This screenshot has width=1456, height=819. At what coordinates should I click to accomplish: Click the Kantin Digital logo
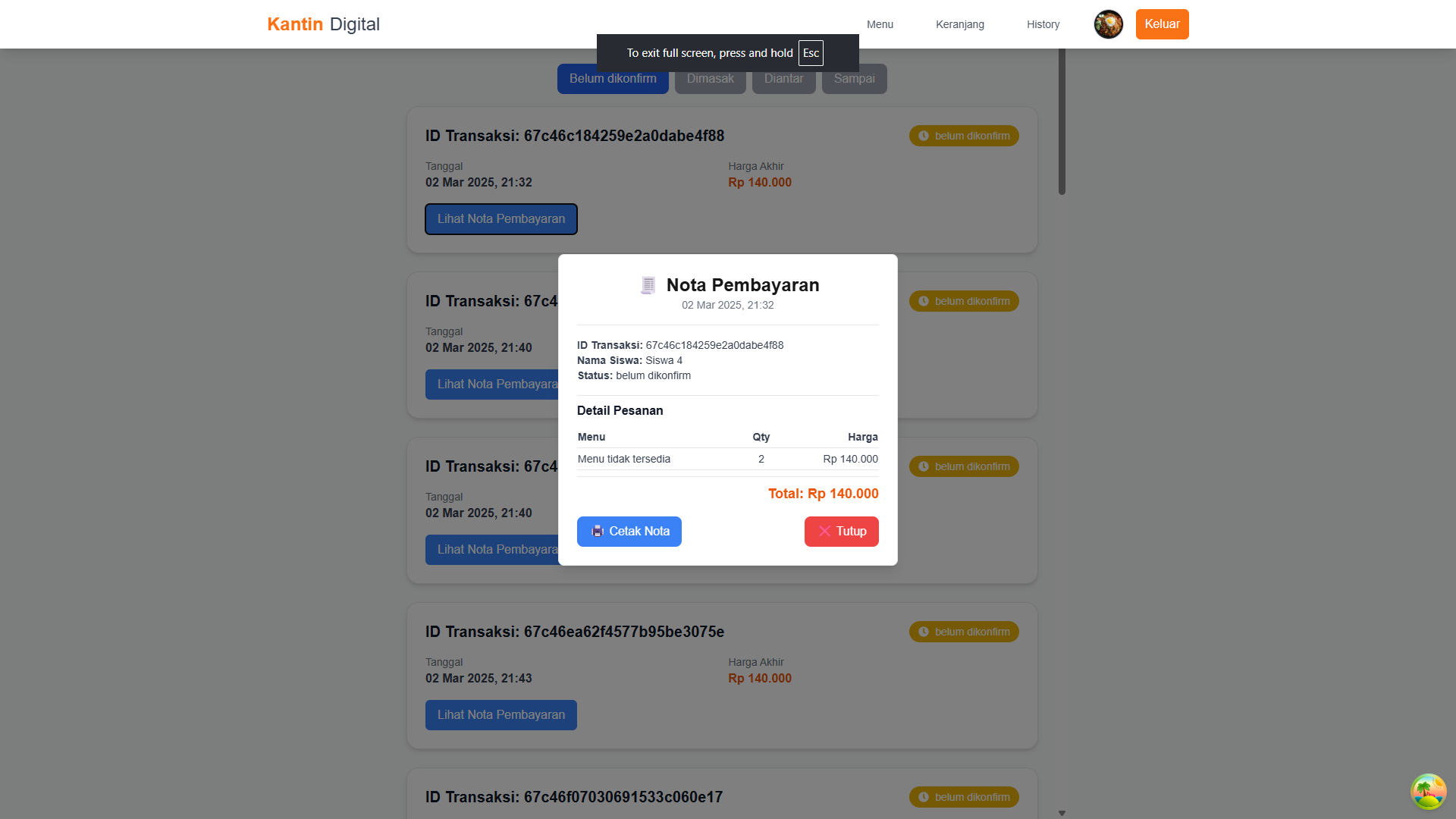click(x=324, y=24)
